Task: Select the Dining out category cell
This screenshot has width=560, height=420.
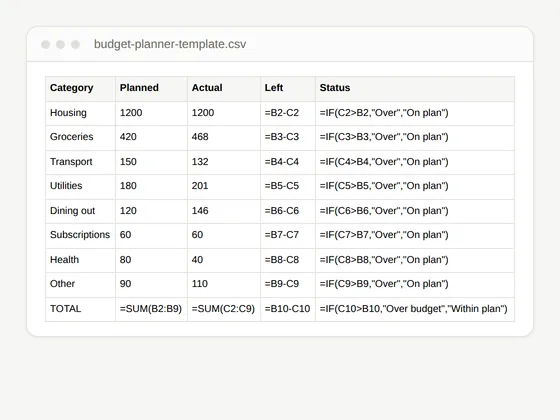Action: 80,211
